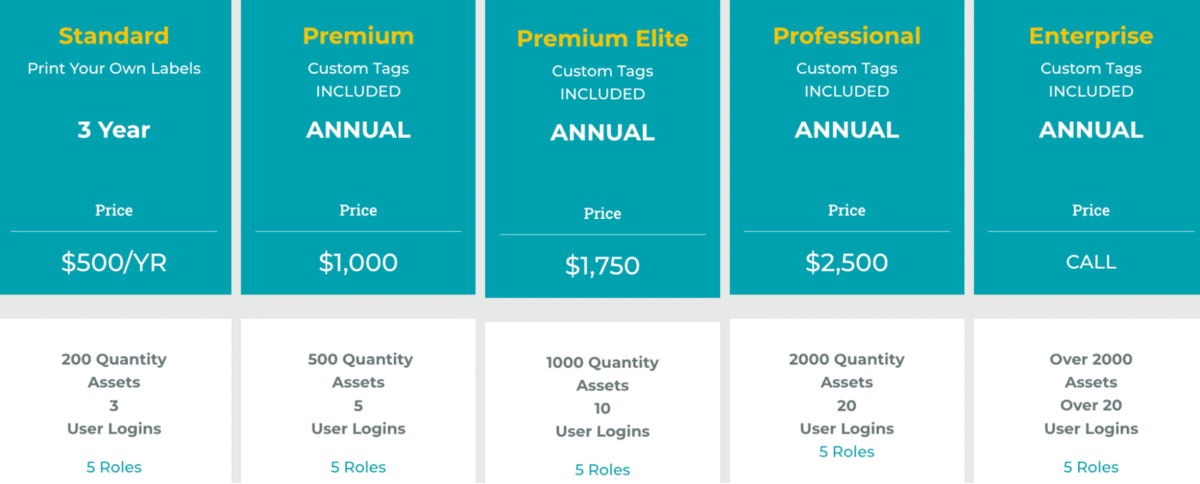The height and width of the screenshot is (484, 1200).
Task: Choose the Premium Elite plan title
Action: tap(602, 39)
